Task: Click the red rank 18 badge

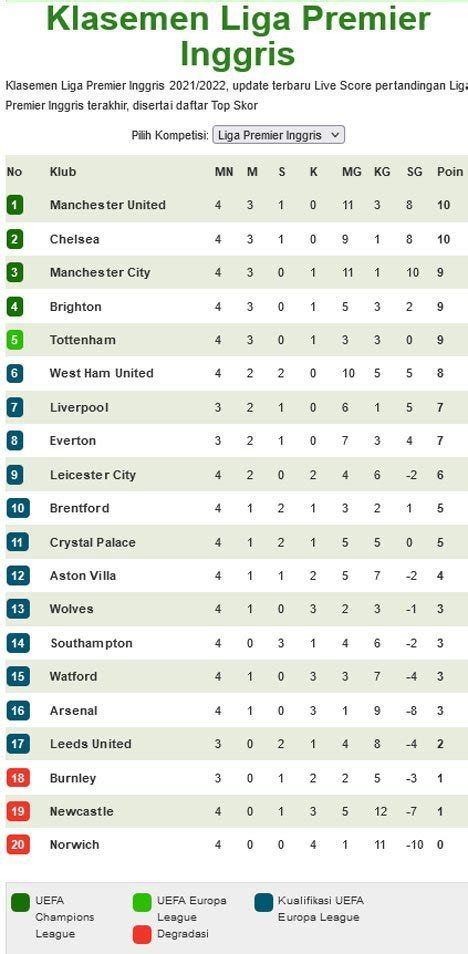Action: click(18, 778)
